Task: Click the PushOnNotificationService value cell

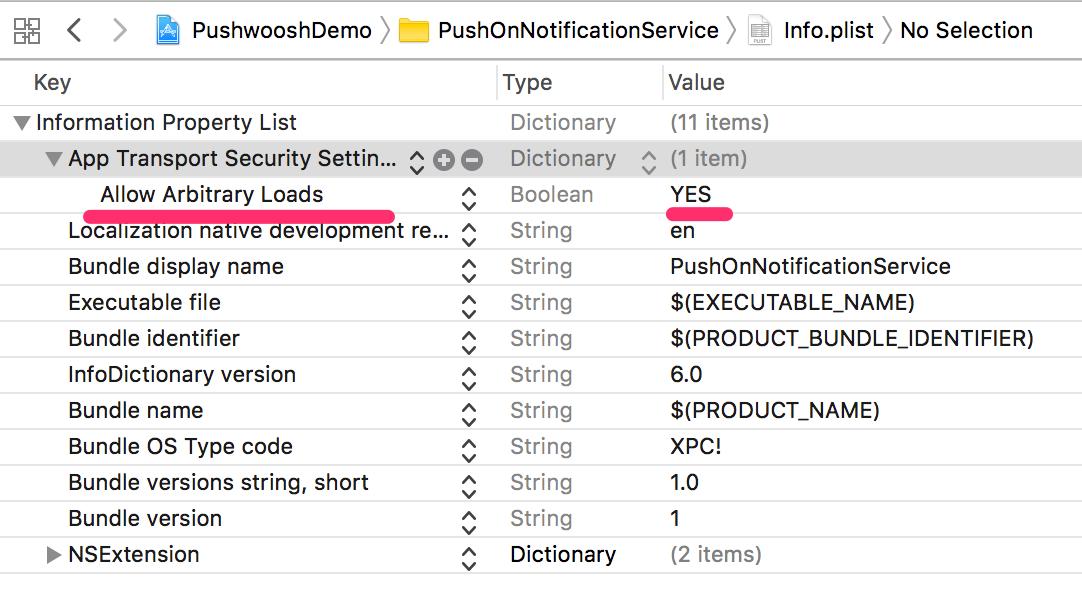Action: (x=810, y=266)
